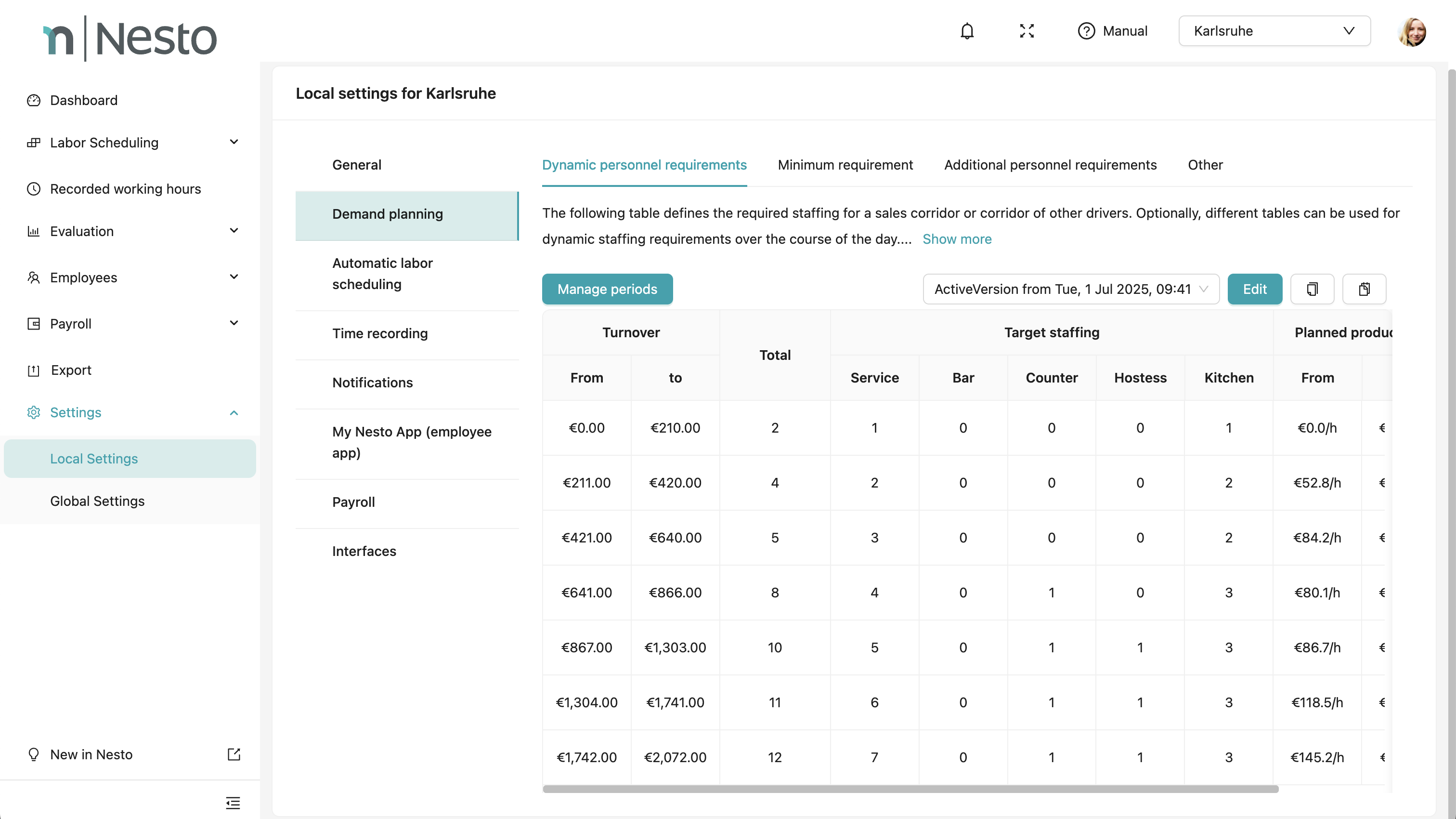Open Export in sidebar
Screen dimensions: 1456x819
pos(71,370)
